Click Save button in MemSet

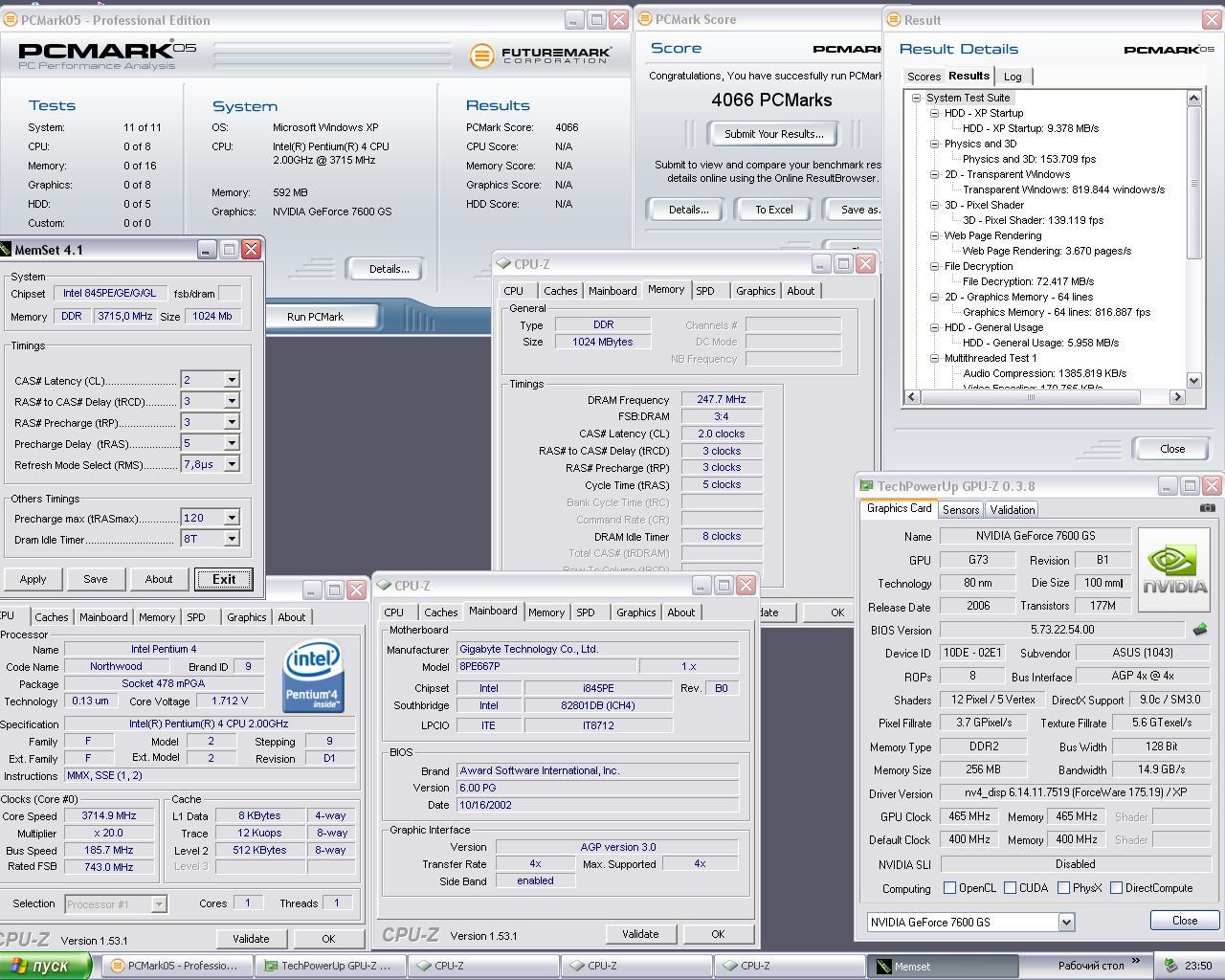tap(96, 579)
